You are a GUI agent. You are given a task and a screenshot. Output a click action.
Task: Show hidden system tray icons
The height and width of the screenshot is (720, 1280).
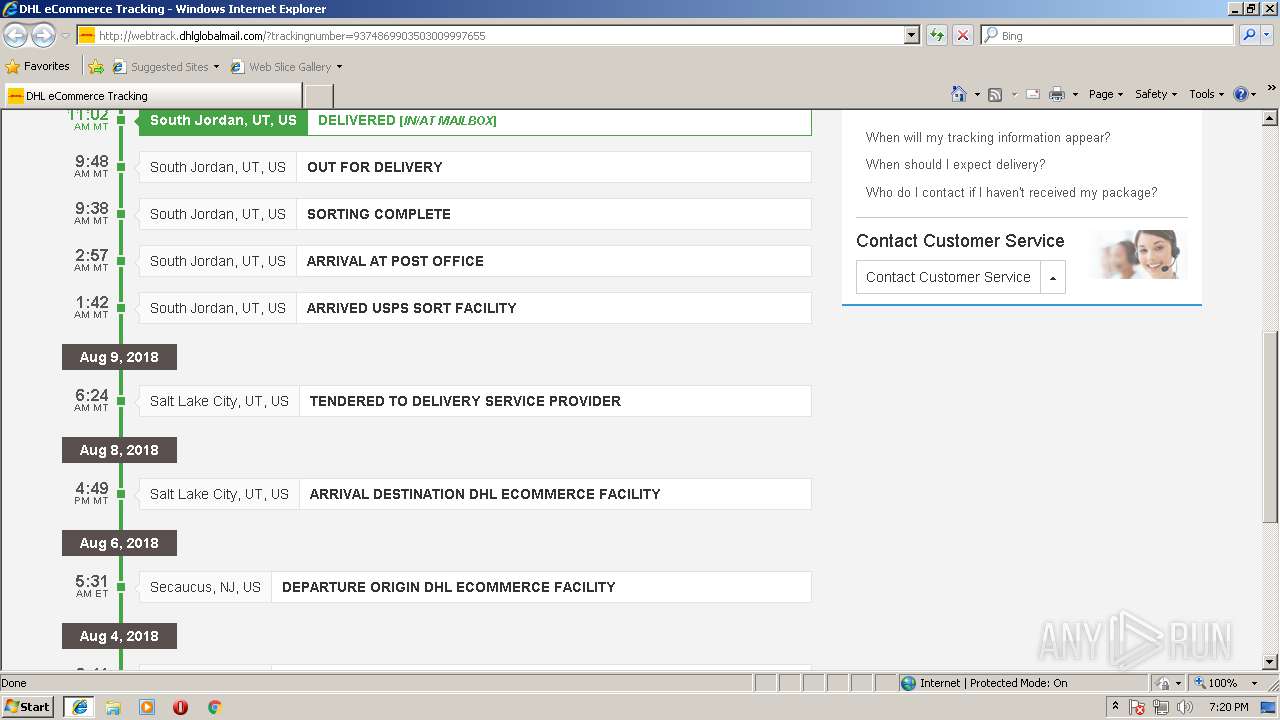(1115, 706)
